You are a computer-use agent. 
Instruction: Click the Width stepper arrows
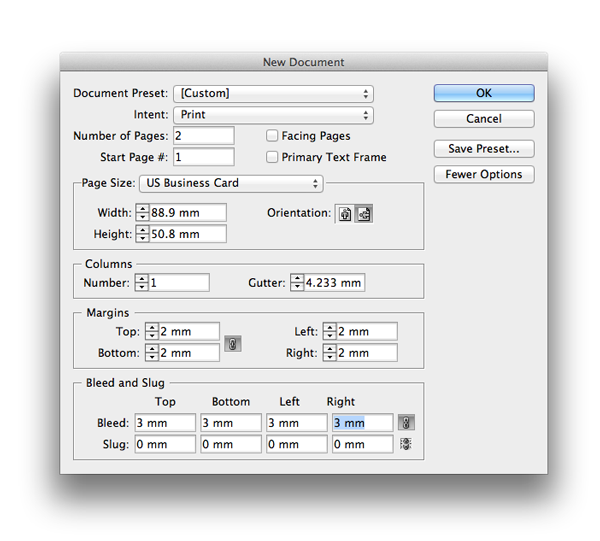(x=142, y=213)
